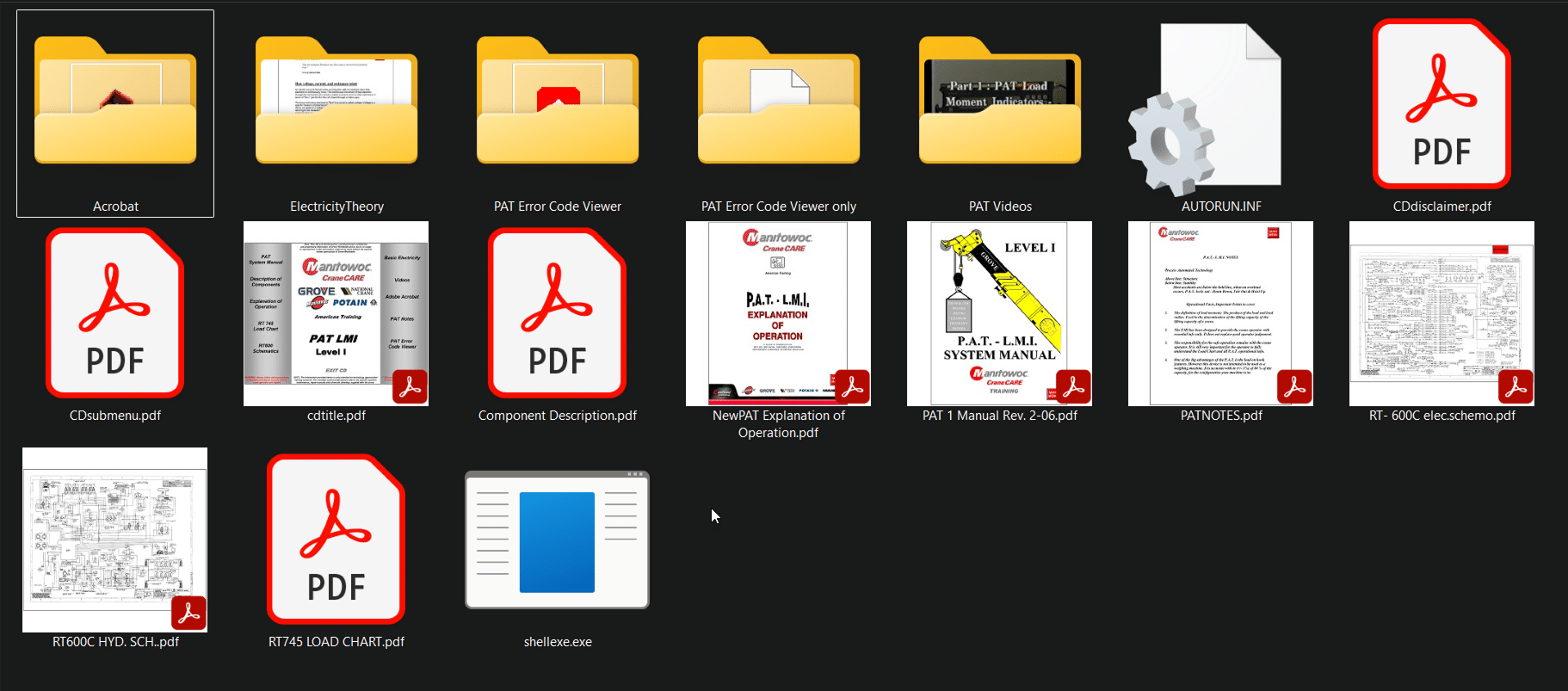
Task: Select the Acrobat folder icon
Action: [x=115, y=100]
